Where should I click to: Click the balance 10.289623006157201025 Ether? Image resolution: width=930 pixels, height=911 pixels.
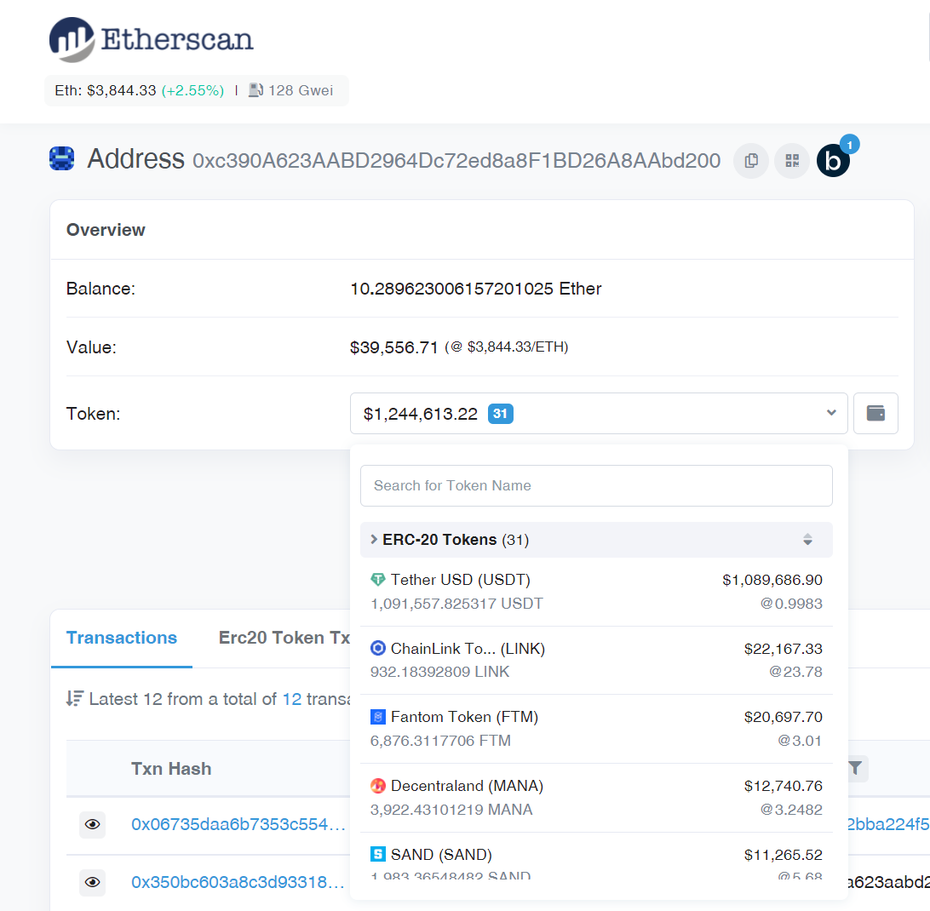click(476, 289)
